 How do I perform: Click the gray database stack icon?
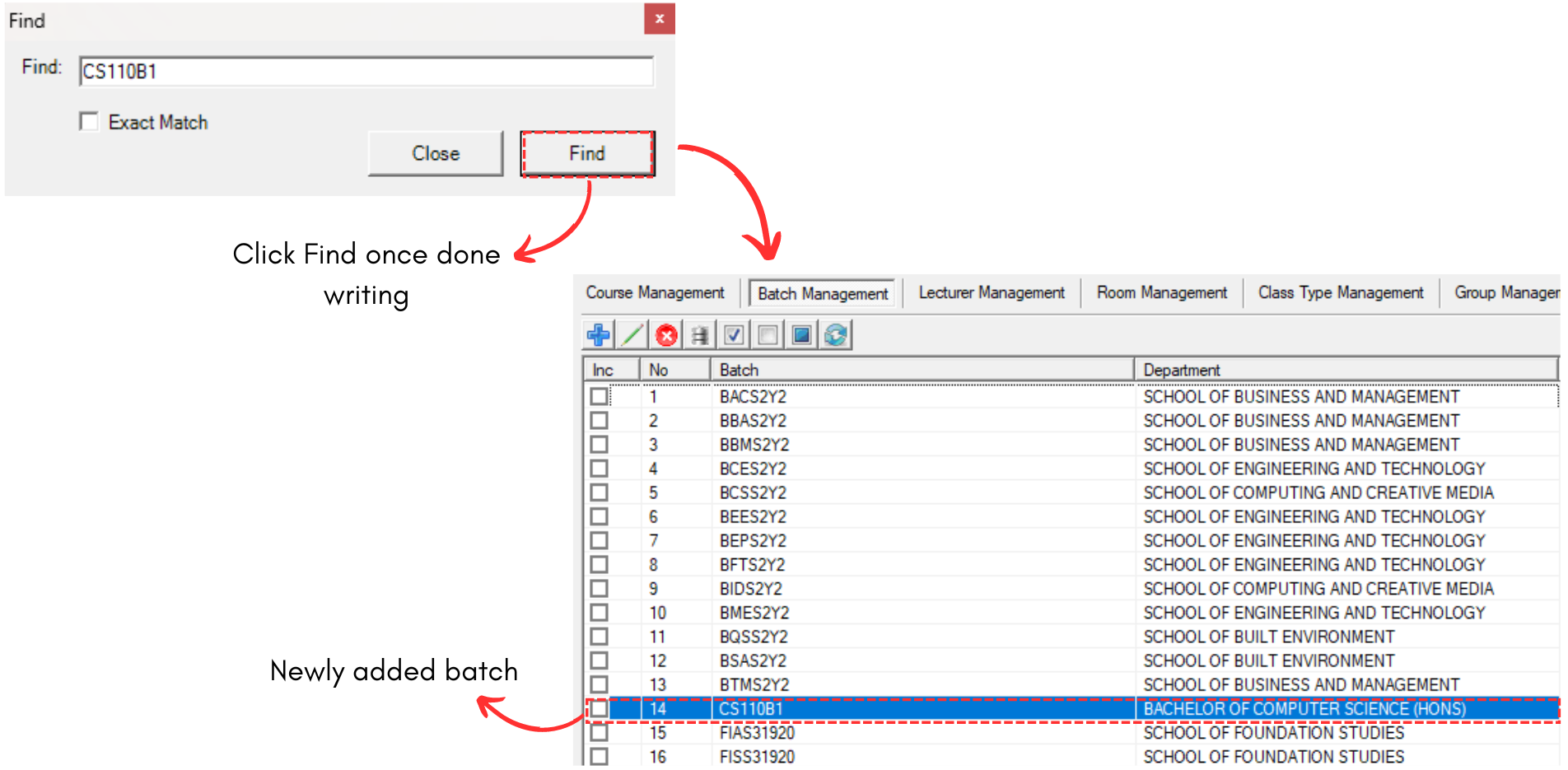coord(700,335)
